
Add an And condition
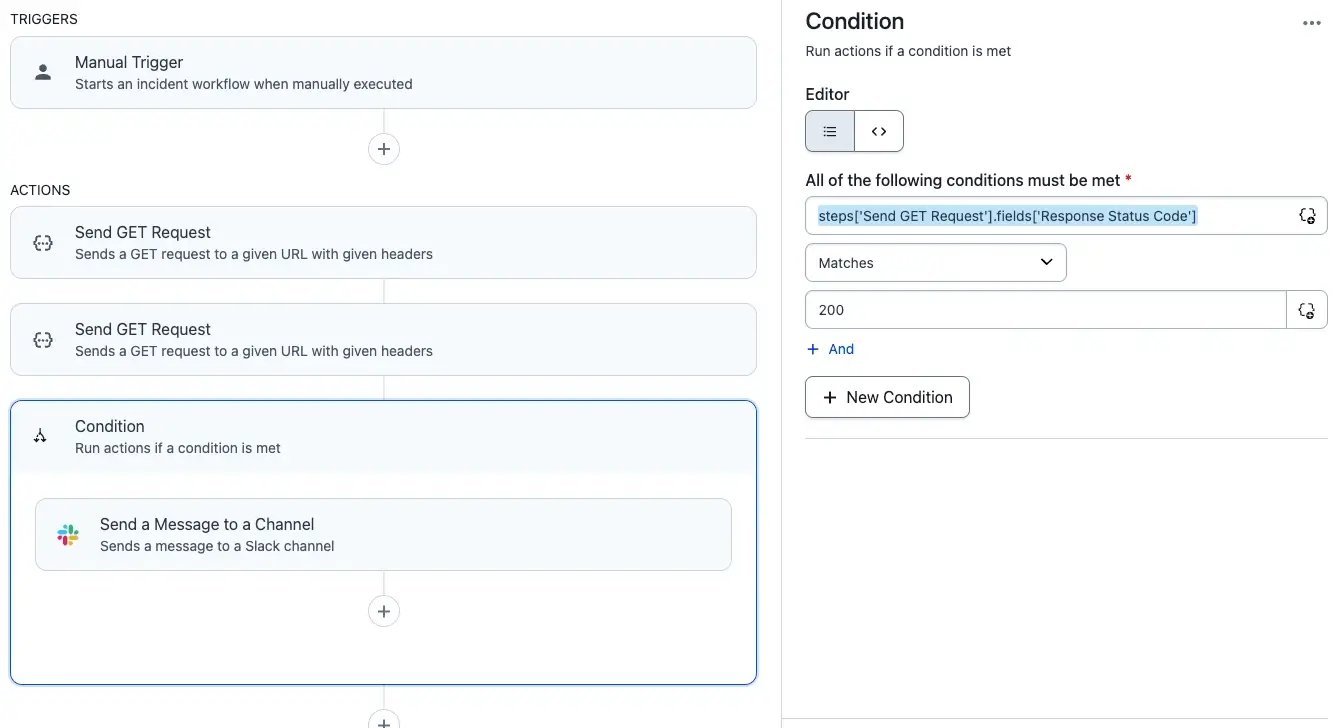point(831,349)
